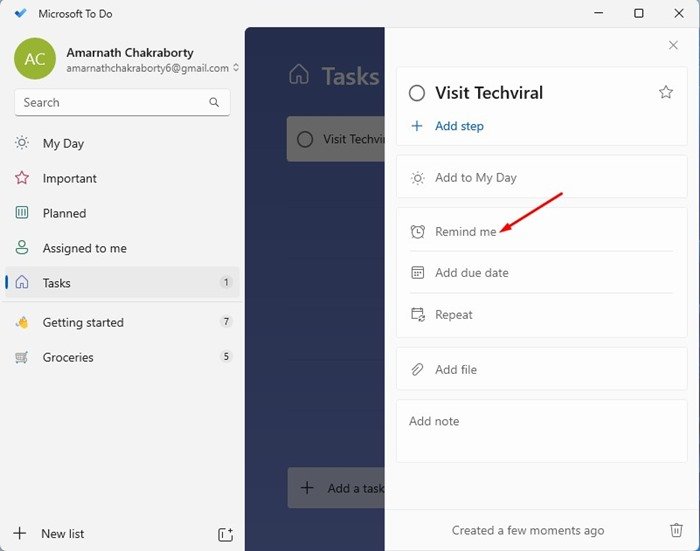Click the Add note text area

pyautogui.click(x=542, y=431)
